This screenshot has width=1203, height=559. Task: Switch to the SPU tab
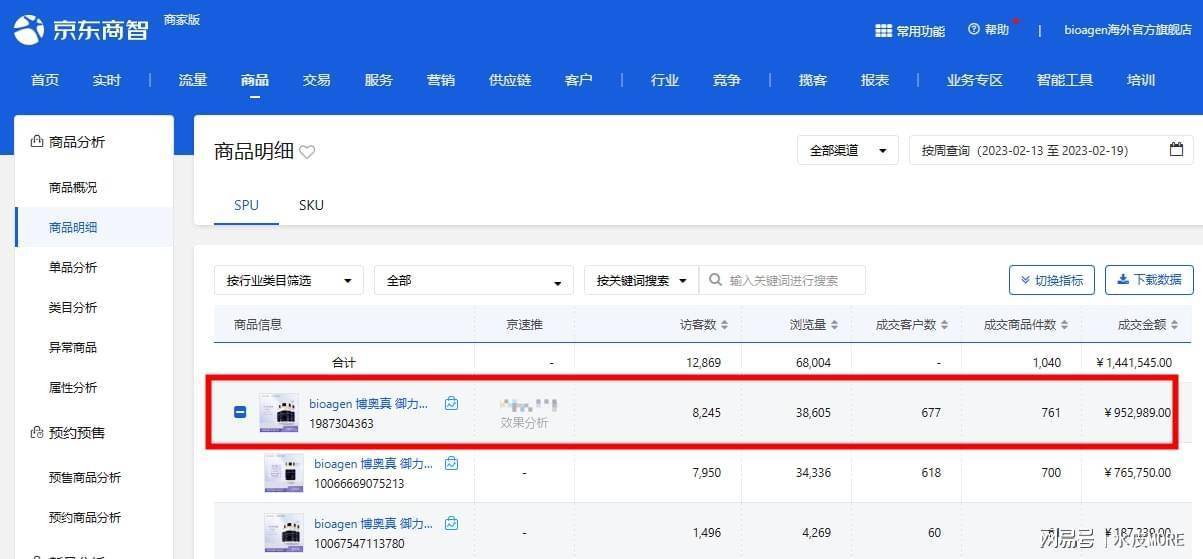(246, 205)
